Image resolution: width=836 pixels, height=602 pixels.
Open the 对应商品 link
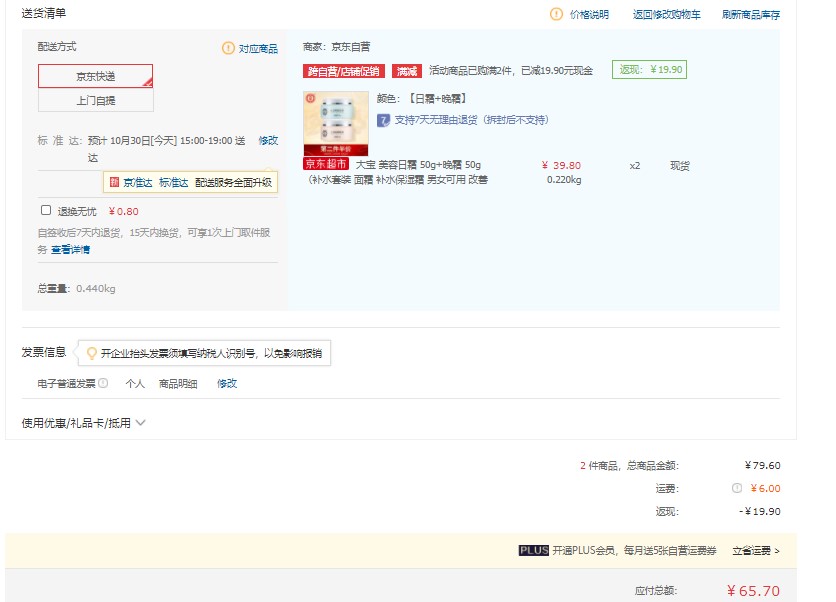(x=258, y=49)
